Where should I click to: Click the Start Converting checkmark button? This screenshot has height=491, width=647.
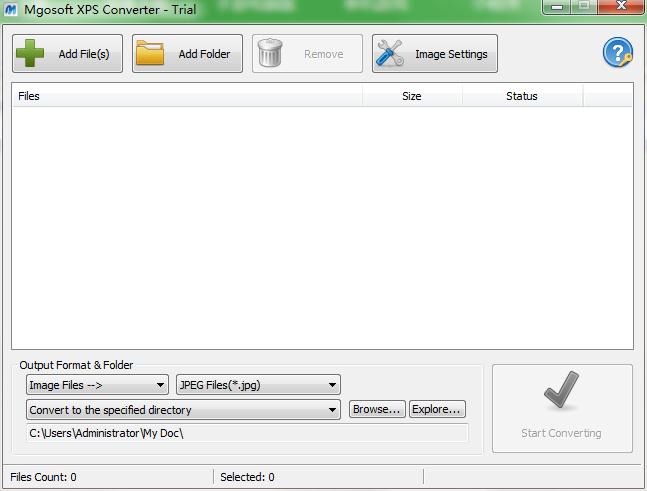562,408
